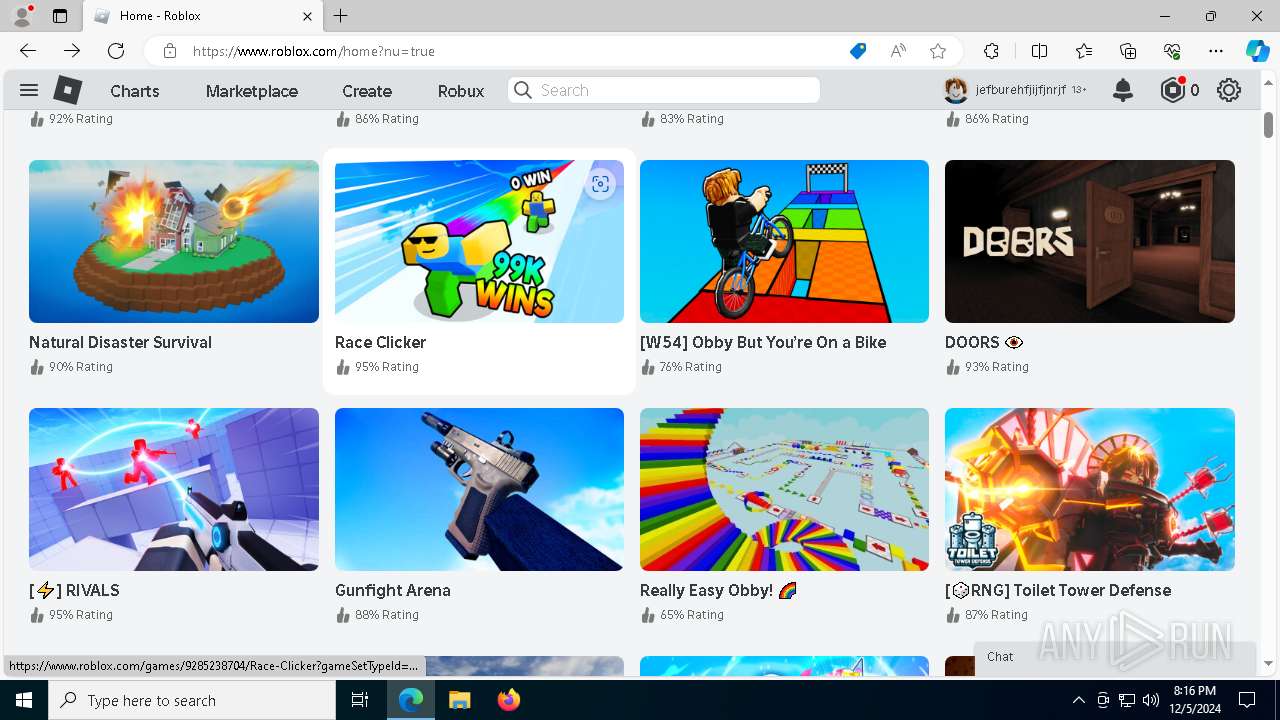Click the page vertical scrollbar thumb
The width and height of the screenshot is (1280, 720).
point(1268,124)
